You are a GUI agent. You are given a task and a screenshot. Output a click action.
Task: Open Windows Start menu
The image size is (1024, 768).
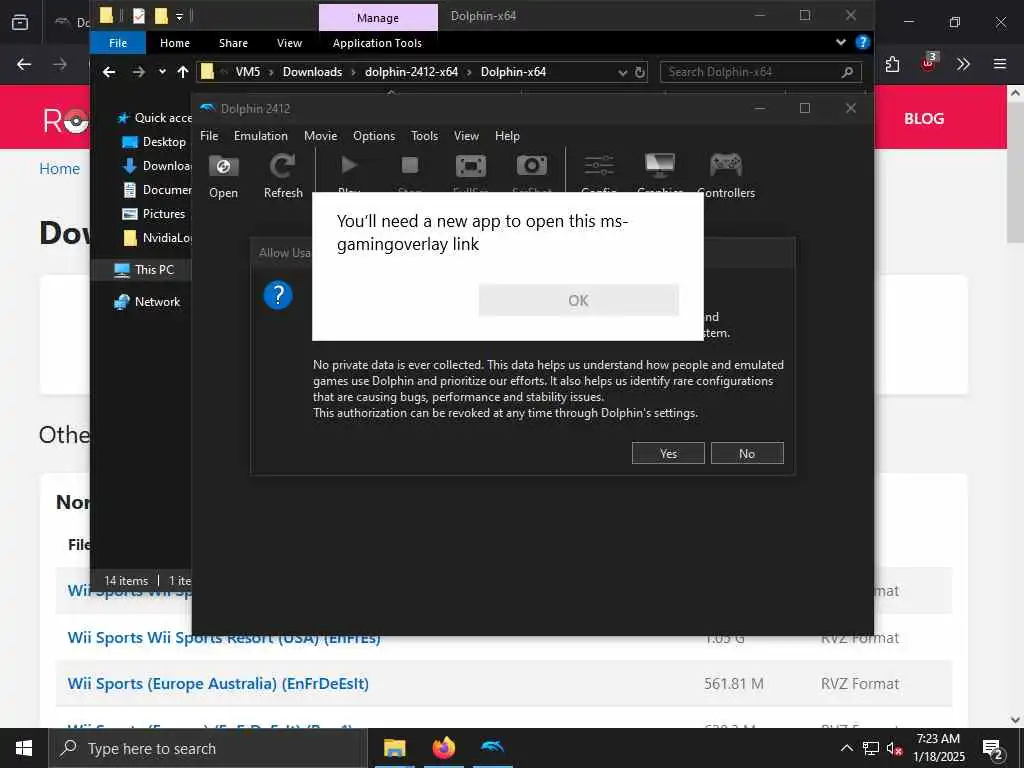point(24,748)
